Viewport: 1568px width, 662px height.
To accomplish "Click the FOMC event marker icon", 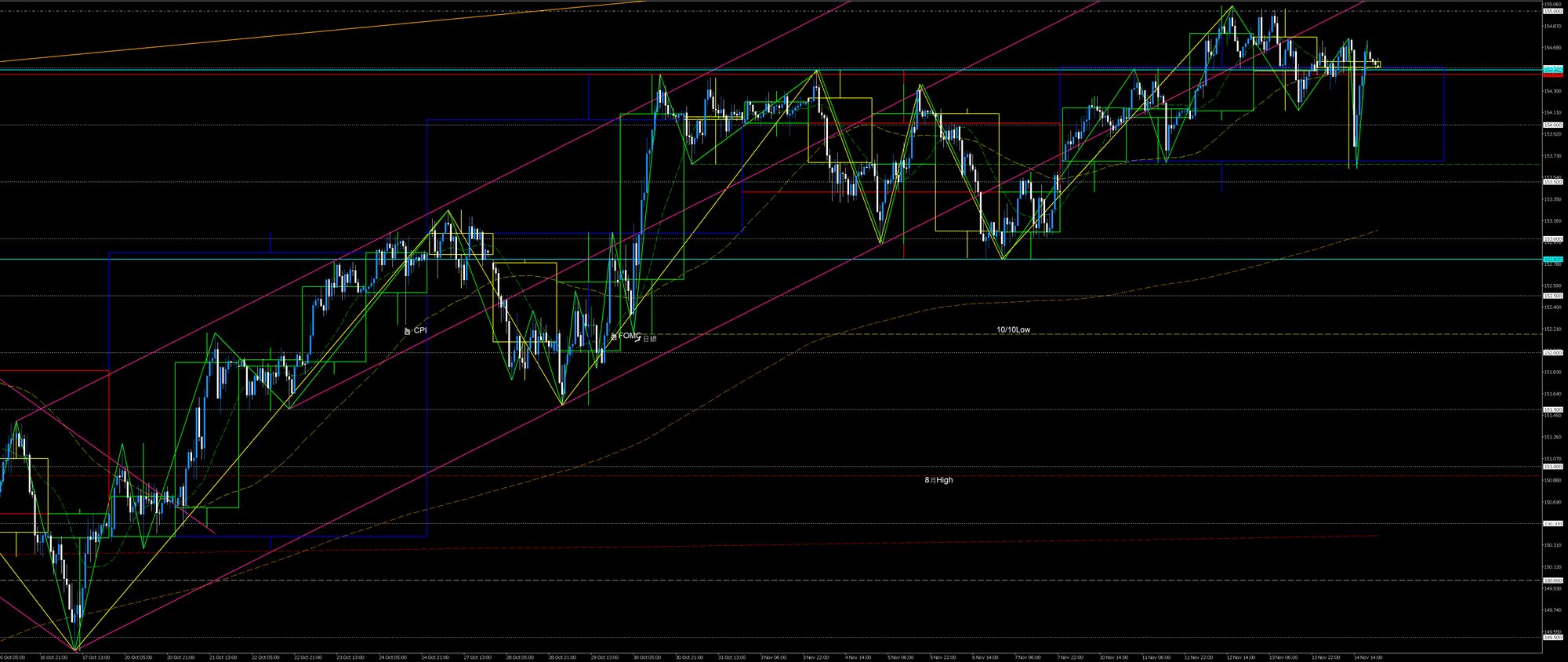I will click(x=614, y=336).
